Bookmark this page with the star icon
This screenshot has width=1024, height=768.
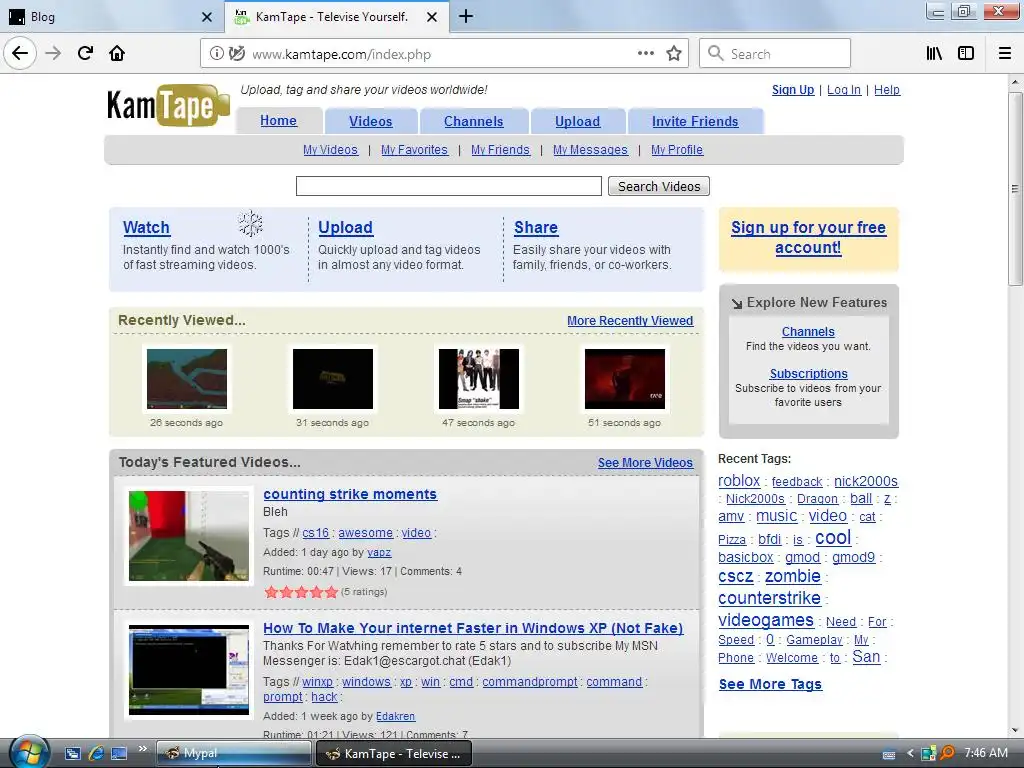click(674, 54)
